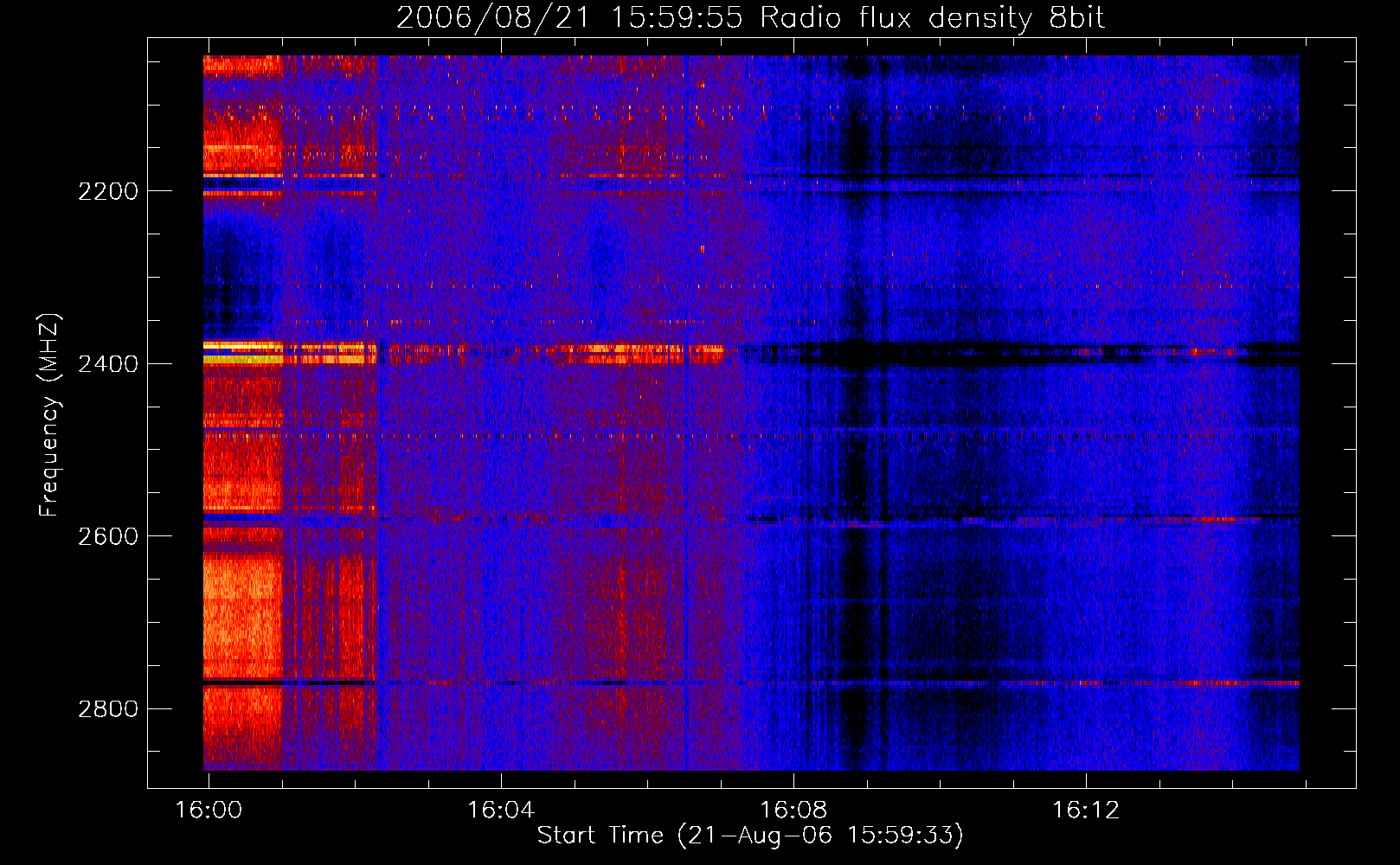
Task: Click the 16:12 time tick label
Action: pyautogui.click(x=1086, y=811)
